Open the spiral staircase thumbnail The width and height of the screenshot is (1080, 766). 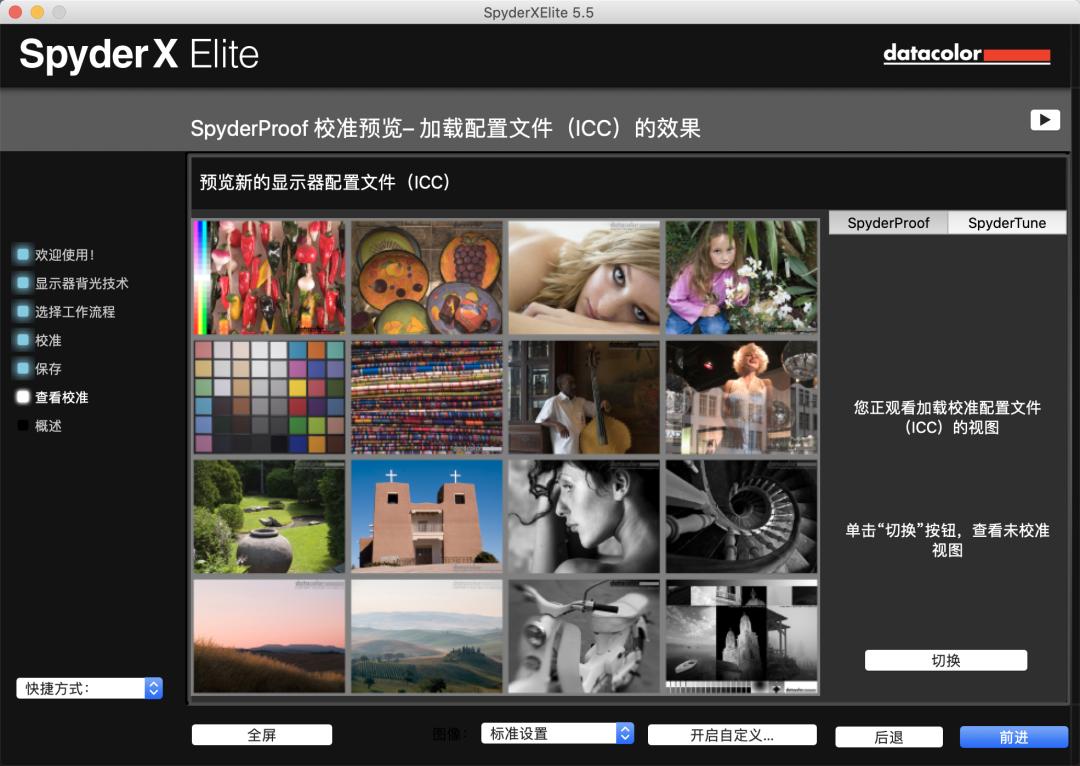(x=742, y=517)
